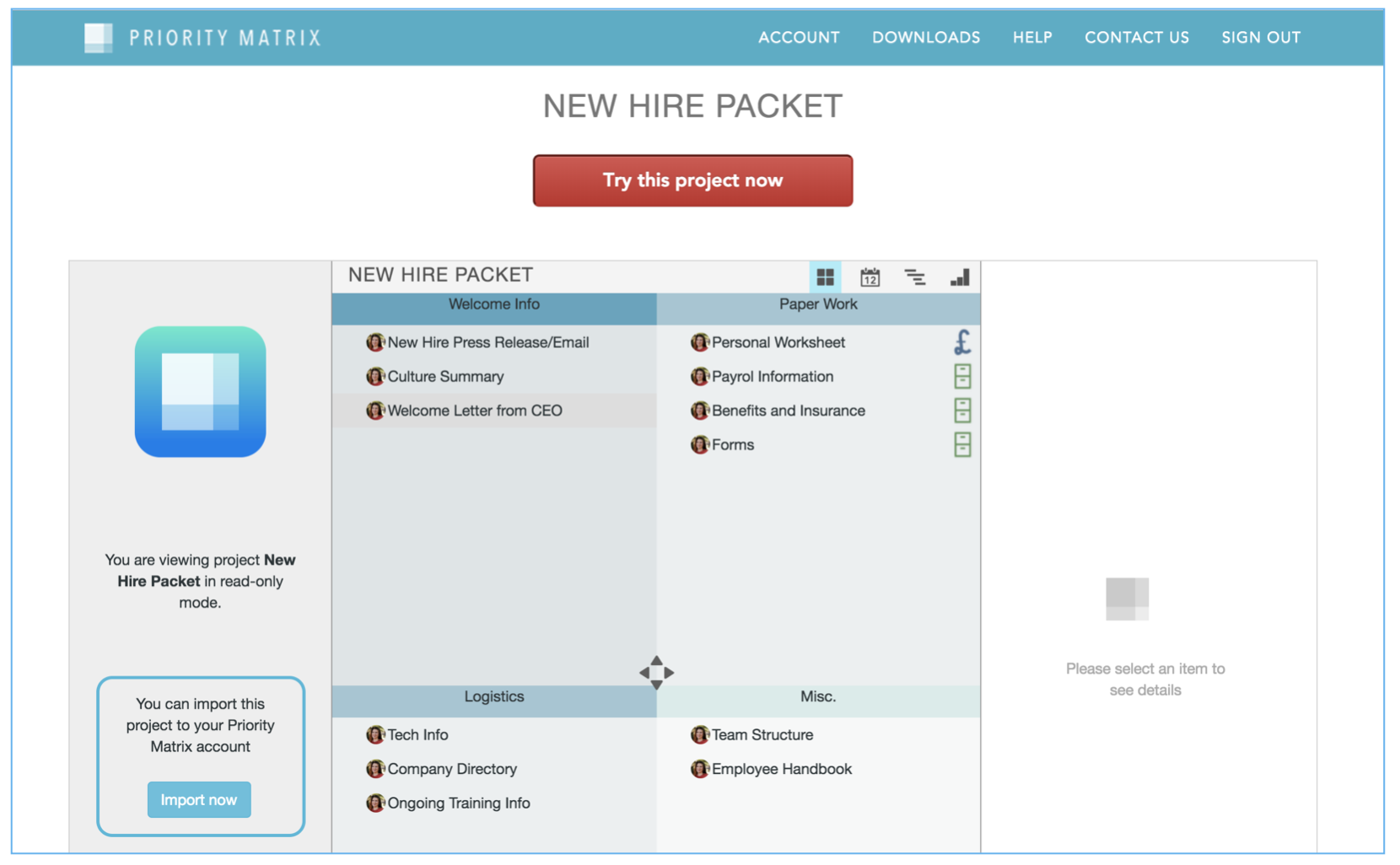This screenshot has width=1400, height=865.
Task: Open the Account menu
Action: (x=798, y=38)
